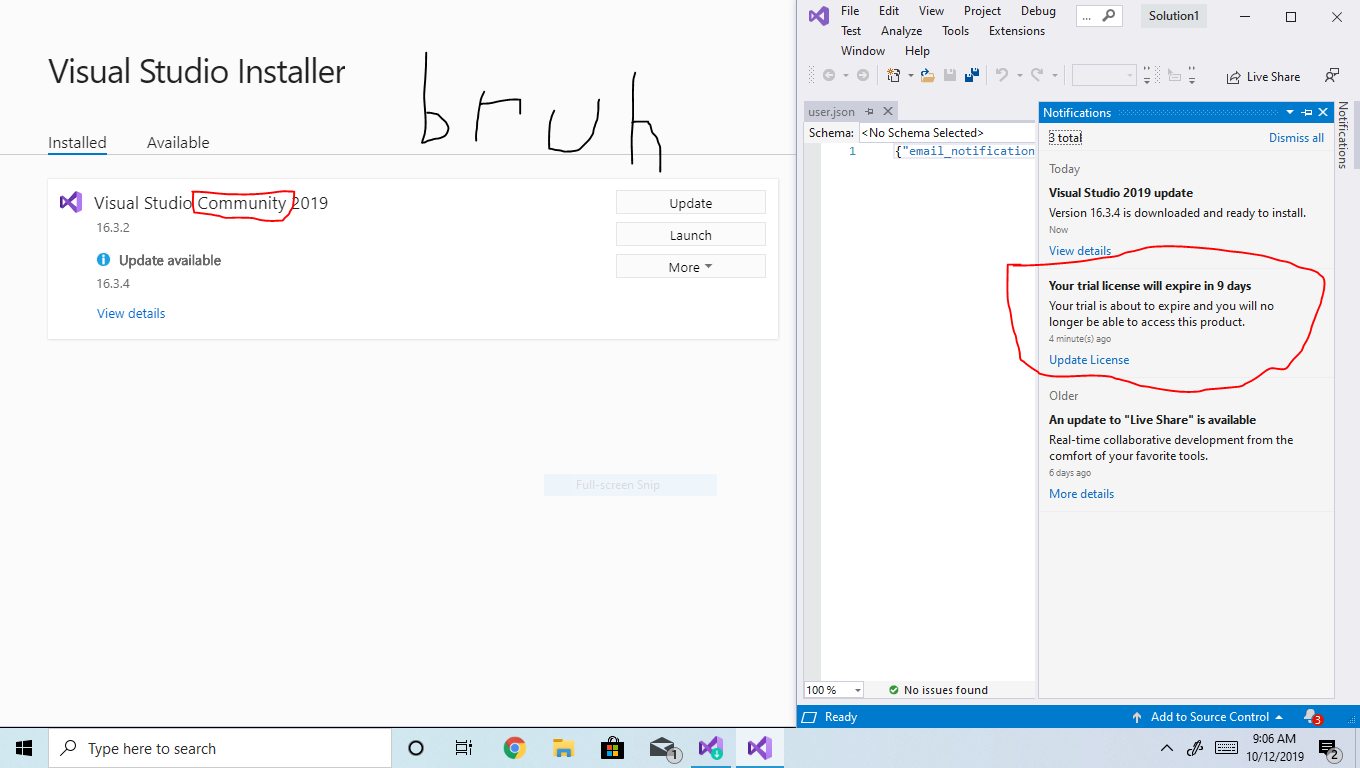The height and width of the screenshot is (768, 1360).
Task: Click the blue info icon by Update available
Action: [x=103, y=260]
